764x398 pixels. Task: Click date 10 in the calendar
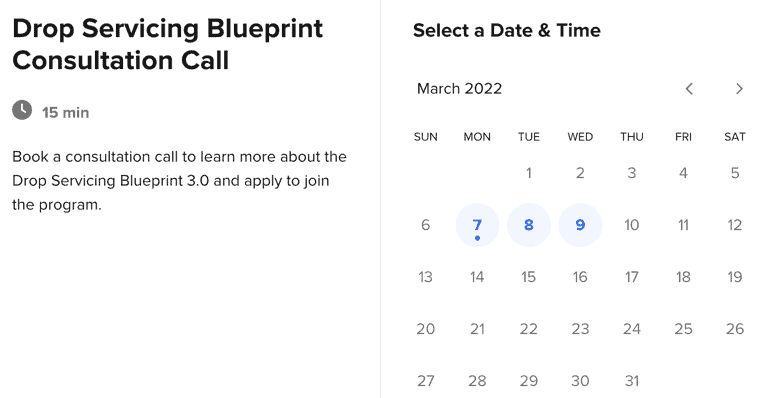click(x=631, y=225)
